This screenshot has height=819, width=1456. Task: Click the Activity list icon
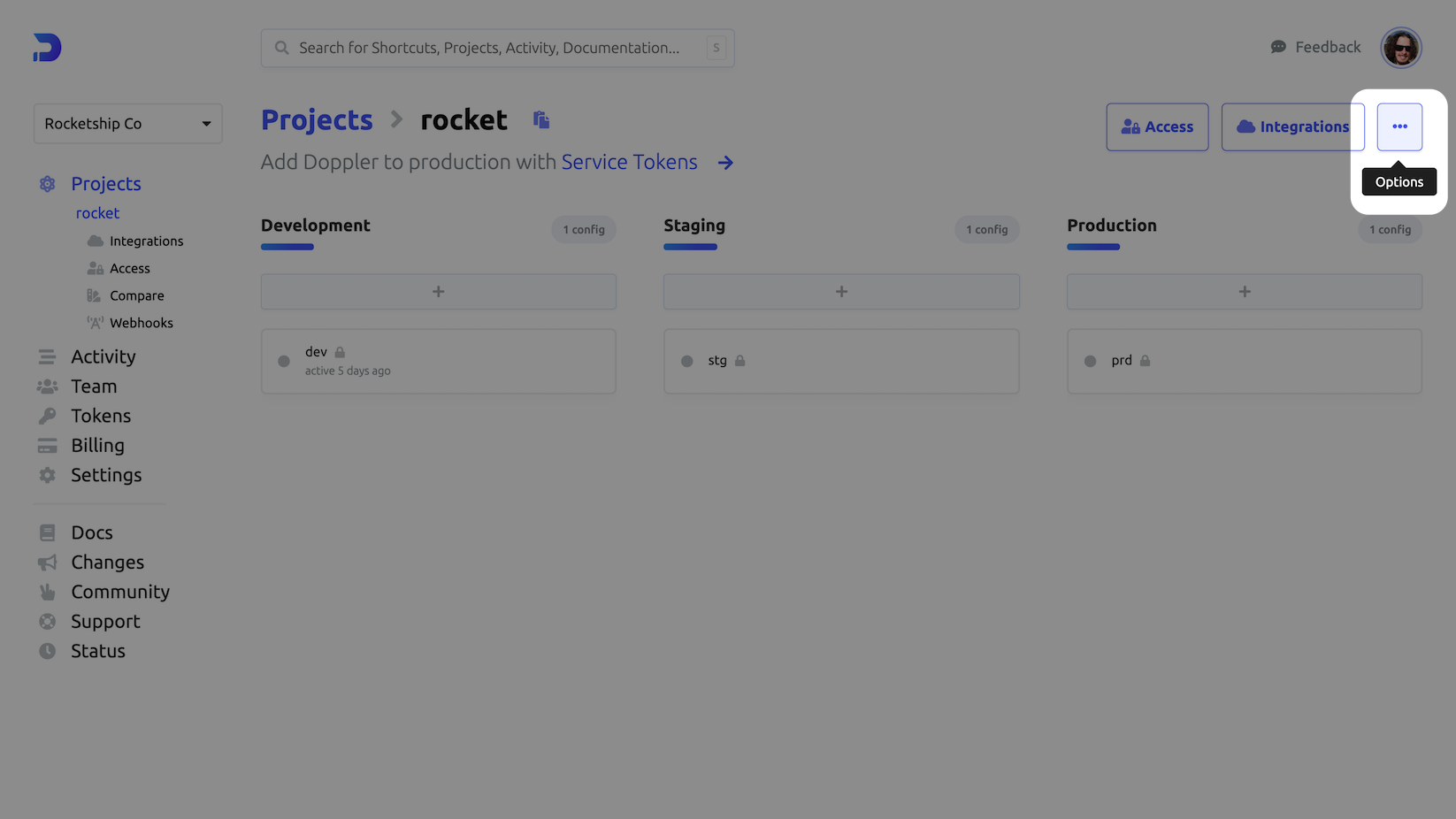pyautogui.click(x=47, y=357)
